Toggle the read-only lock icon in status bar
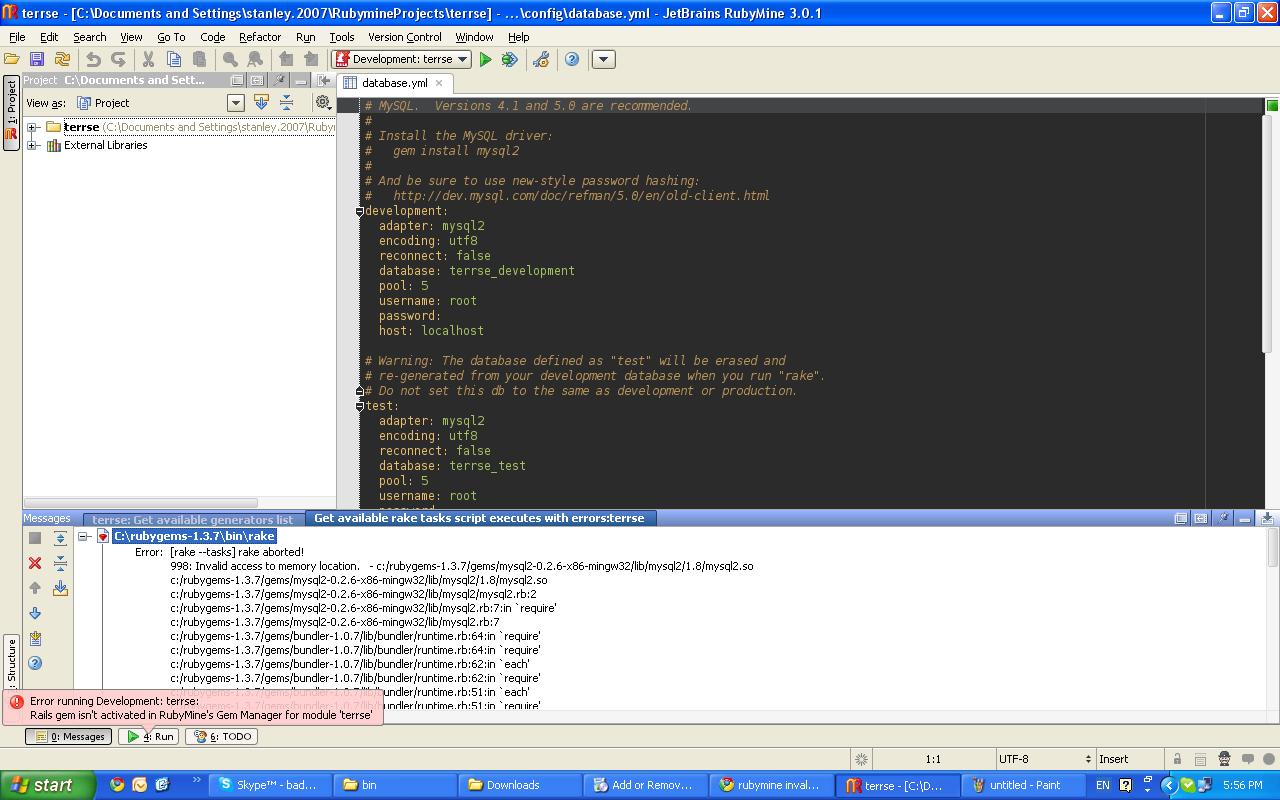Viewport: 1280px width, 800px height. 1177,759
